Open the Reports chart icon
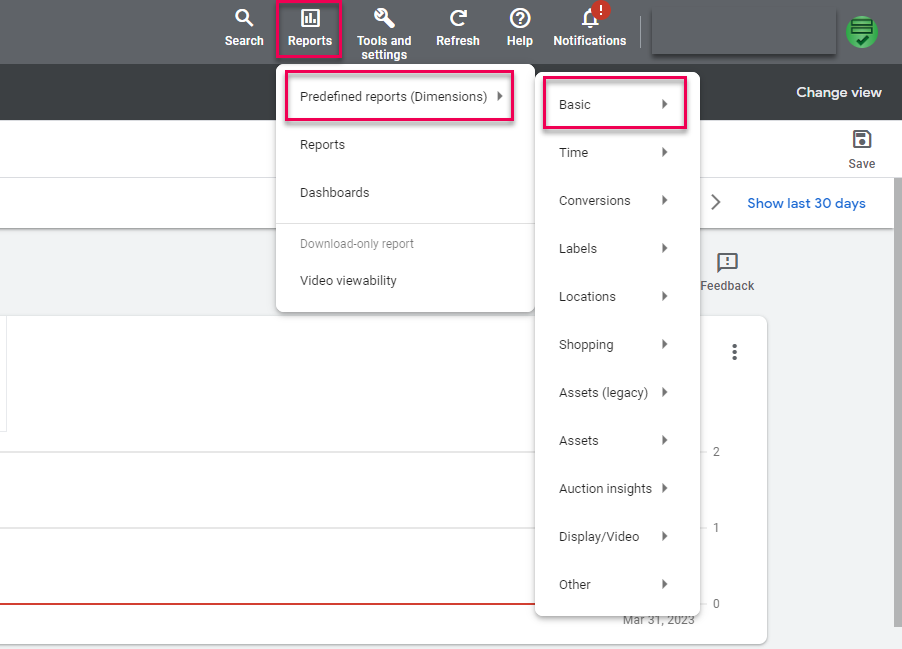 coord(310,19)
